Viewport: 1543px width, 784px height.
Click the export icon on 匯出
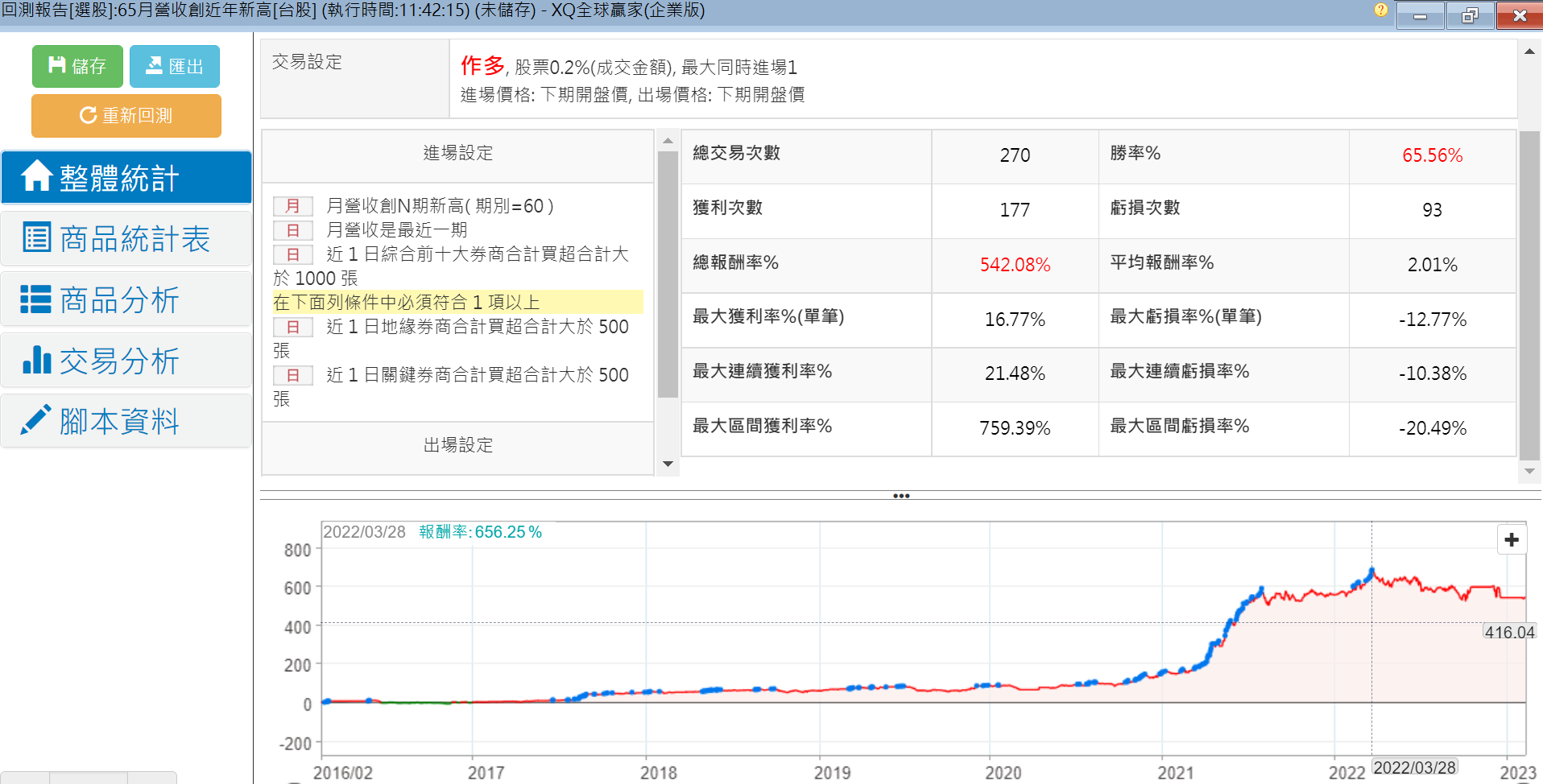click(154, 65)
